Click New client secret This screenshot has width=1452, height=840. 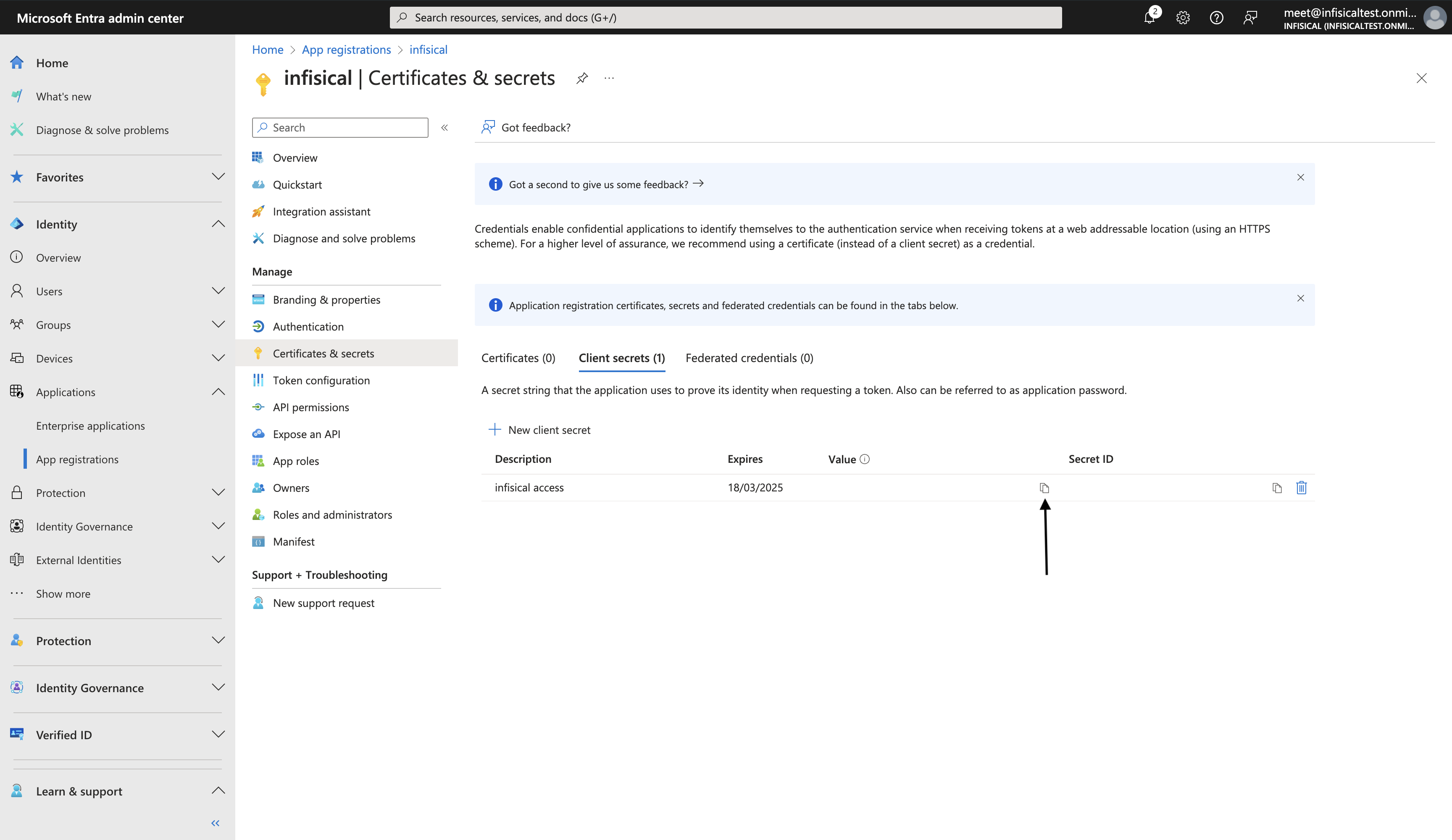[x=539, y=430]
